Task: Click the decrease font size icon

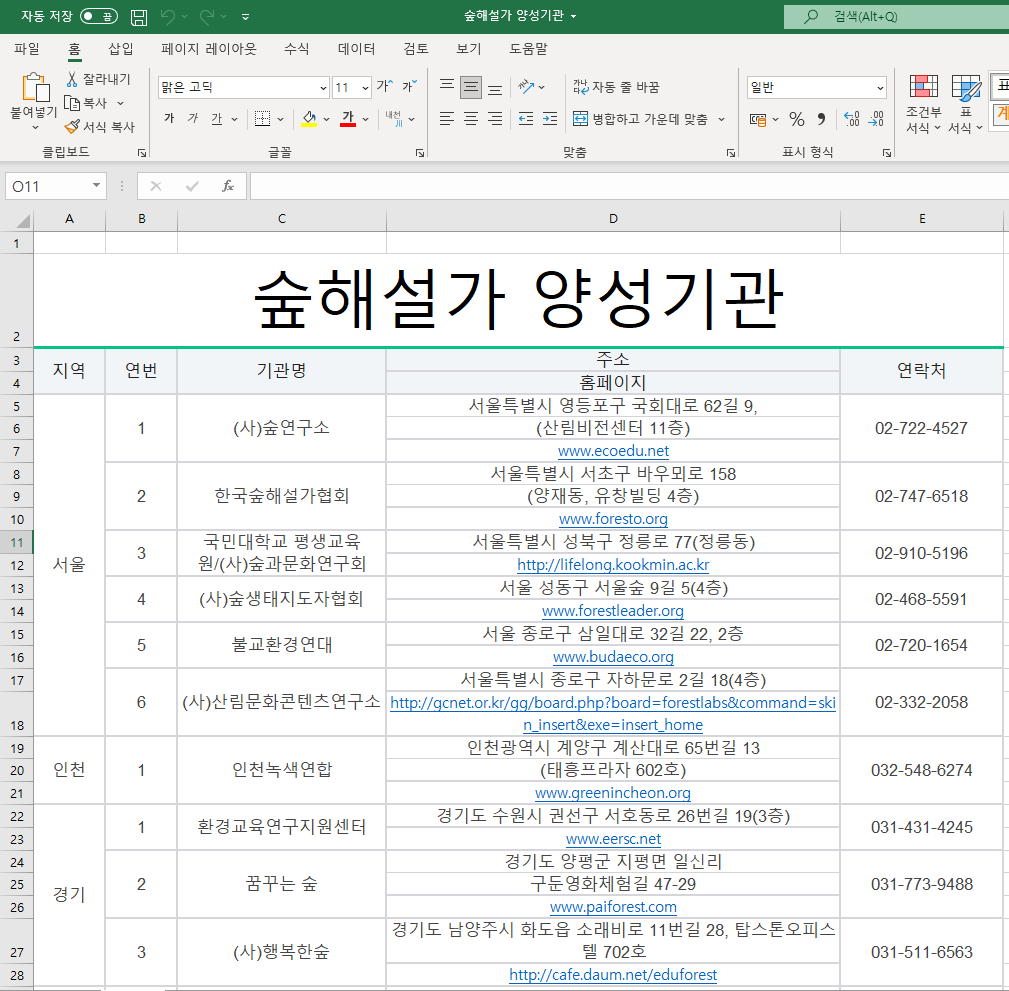Action: coord(410,86)
